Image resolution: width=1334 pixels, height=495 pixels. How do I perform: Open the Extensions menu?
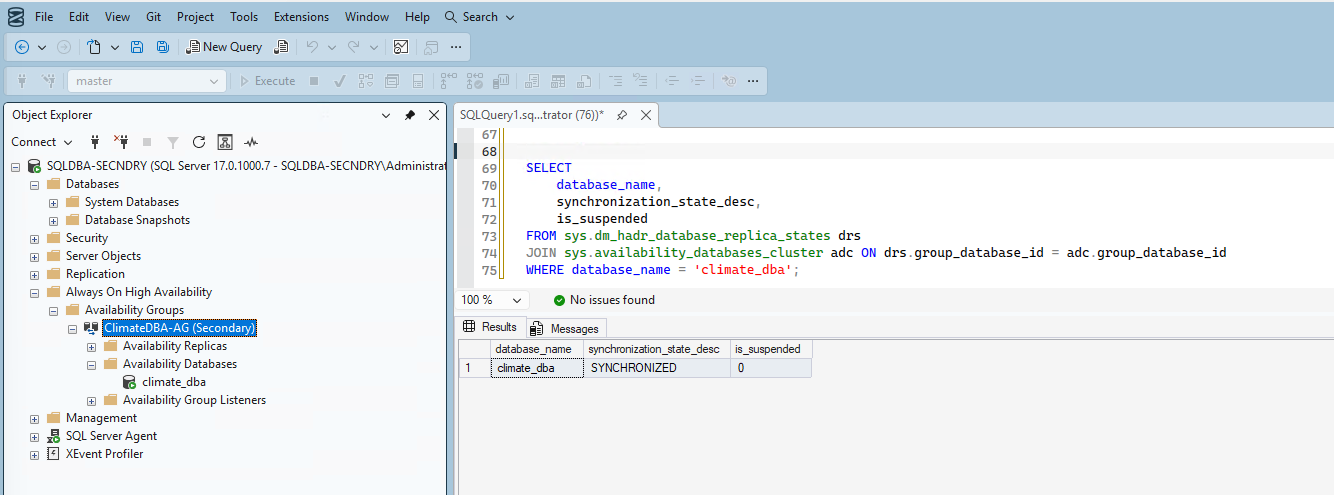click(301, 17)
